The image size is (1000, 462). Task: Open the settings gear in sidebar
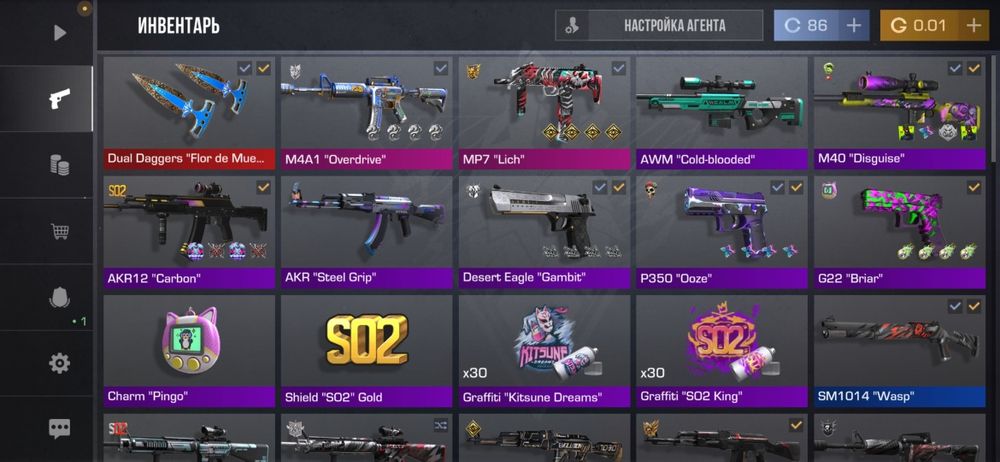[59, 363]
